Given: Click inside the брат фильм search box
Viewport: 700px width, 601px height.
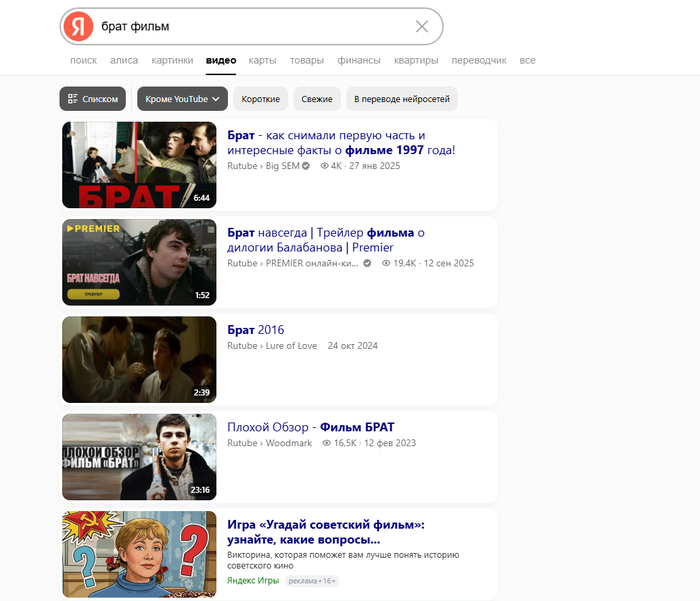Looking at the screenshot, I should coord(250,26).
